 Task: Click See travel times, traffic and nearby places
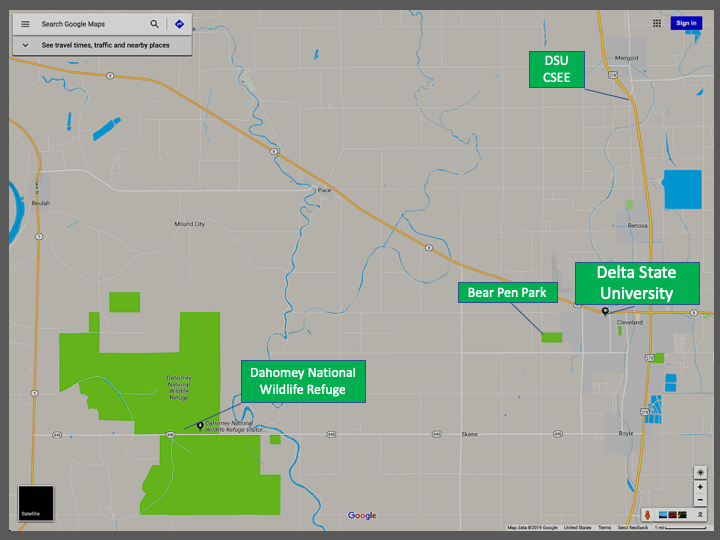click(106, 45)
